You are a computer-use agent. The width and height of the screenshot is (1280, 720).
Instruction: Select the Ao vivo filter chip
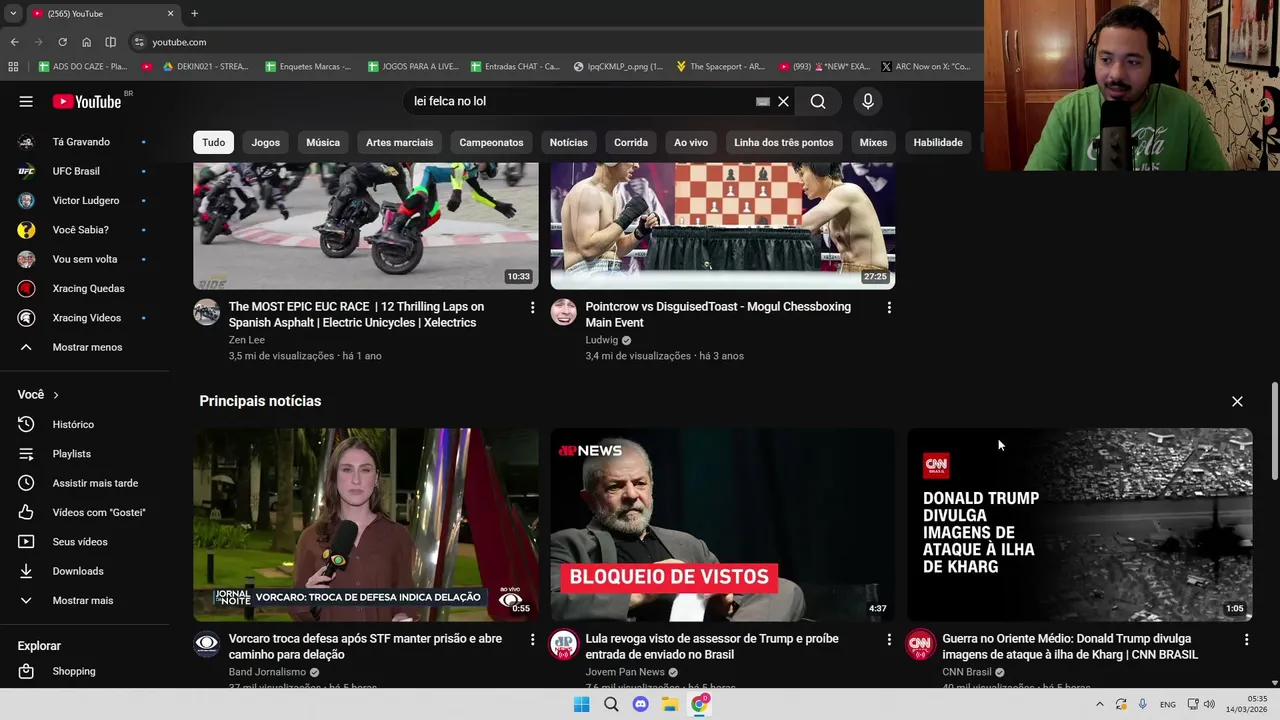pos(691,142)
